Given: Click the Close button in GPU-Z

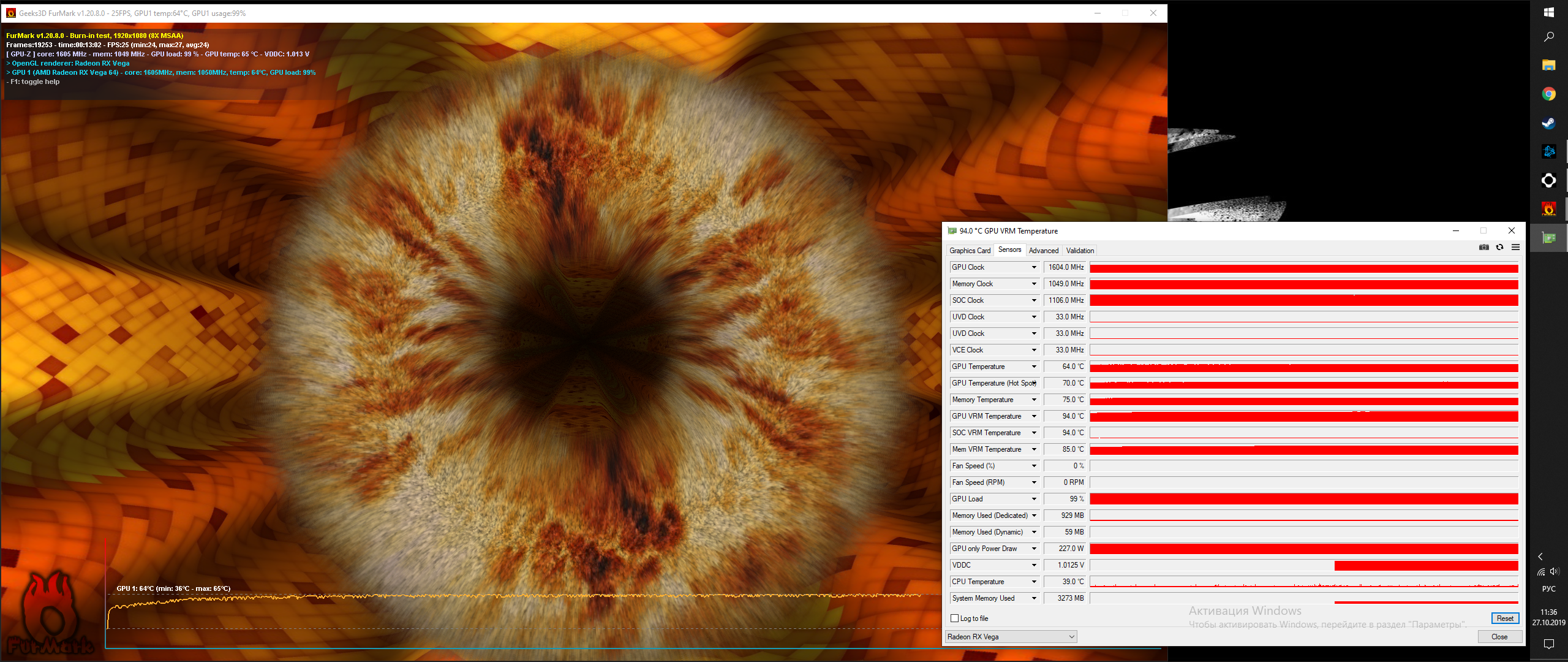Looking at the screenshot, I should click(x=1499, y=637).
